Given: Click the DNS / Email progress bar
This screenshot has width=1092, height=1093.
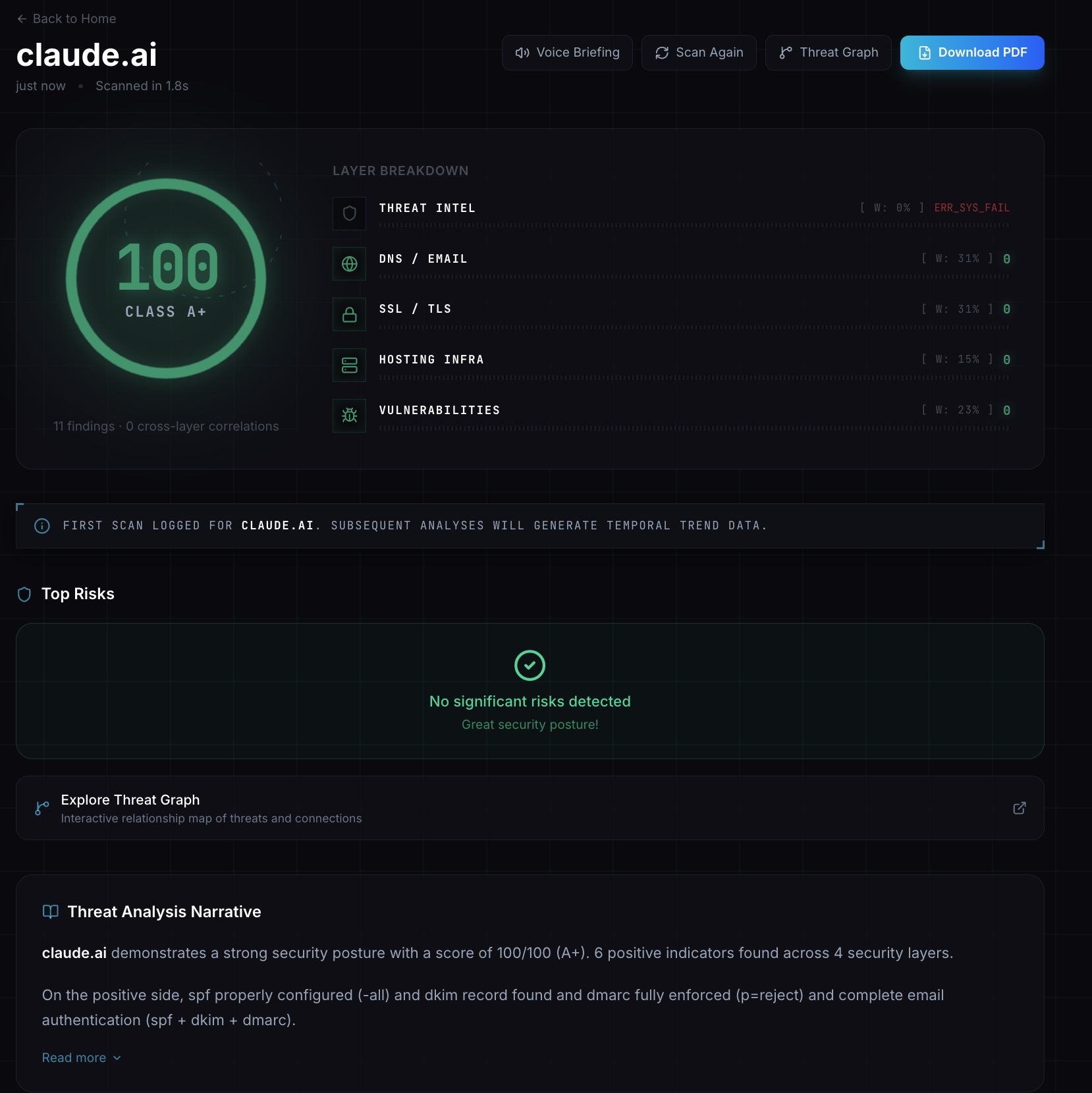Looking at the screenshot, I should (x=694, y=277).
